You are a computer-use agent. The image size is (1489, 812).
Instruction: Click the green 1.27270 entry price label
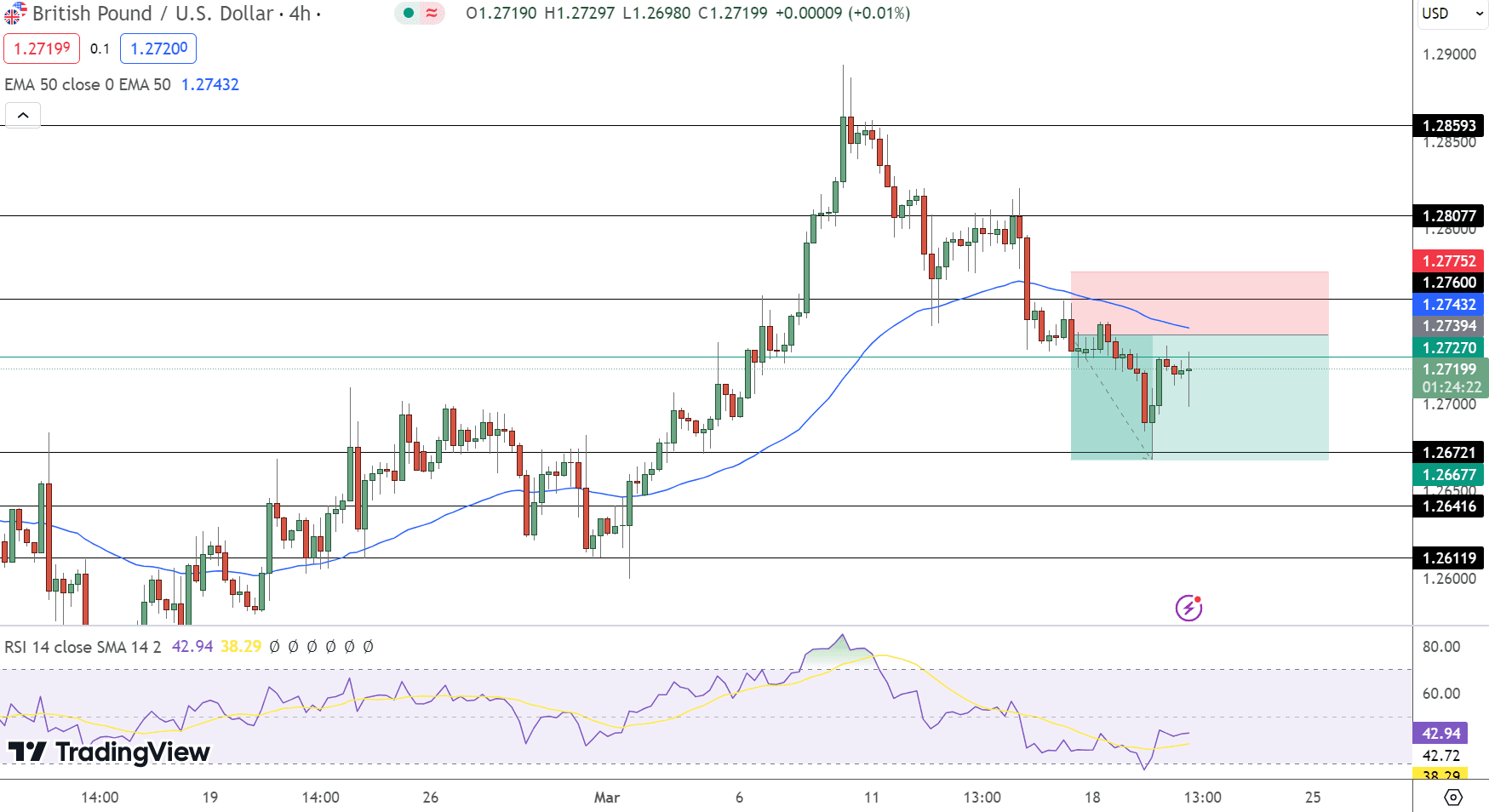click(x=1449, y=348)
